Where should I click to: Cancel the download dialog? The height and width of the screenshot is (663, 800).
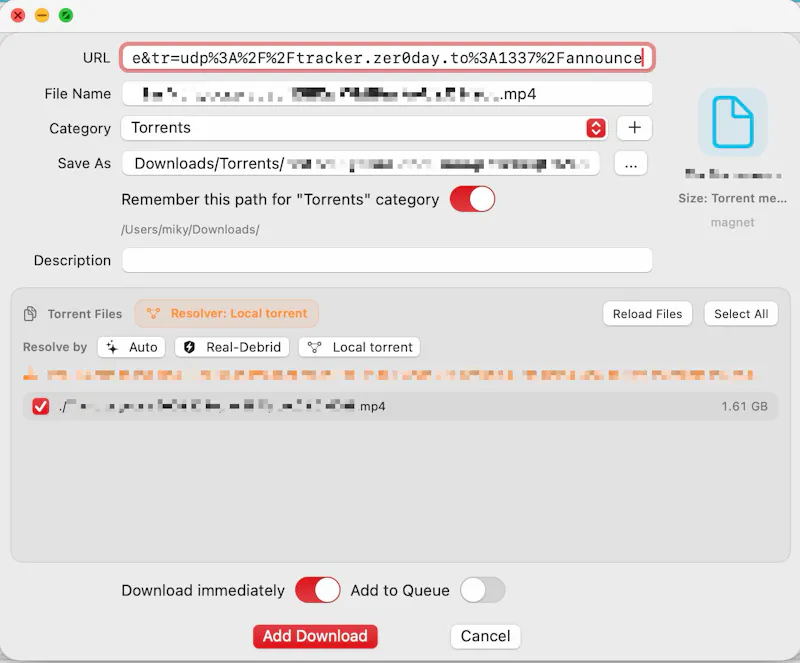485,636
